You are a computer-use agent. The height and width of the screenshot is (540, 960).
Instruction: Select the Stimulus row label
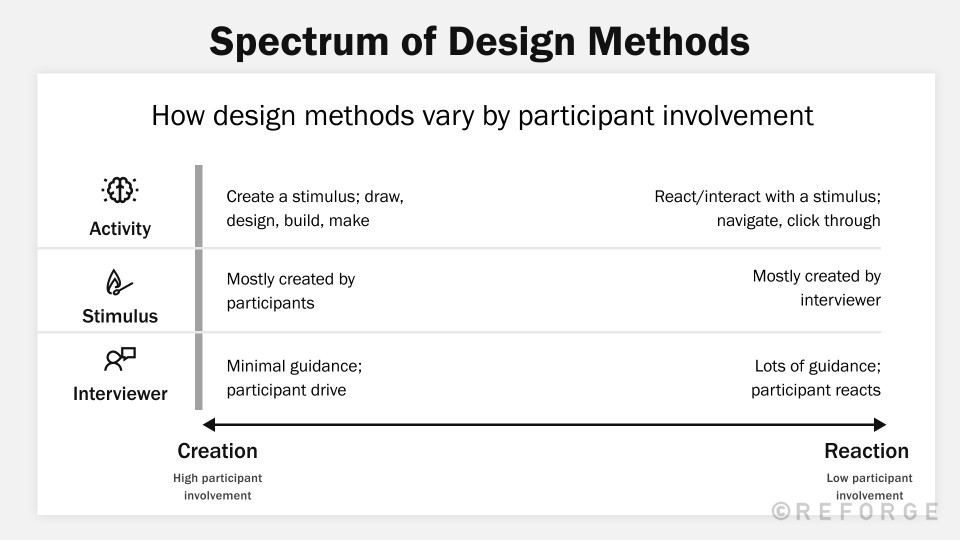[120, 316]
